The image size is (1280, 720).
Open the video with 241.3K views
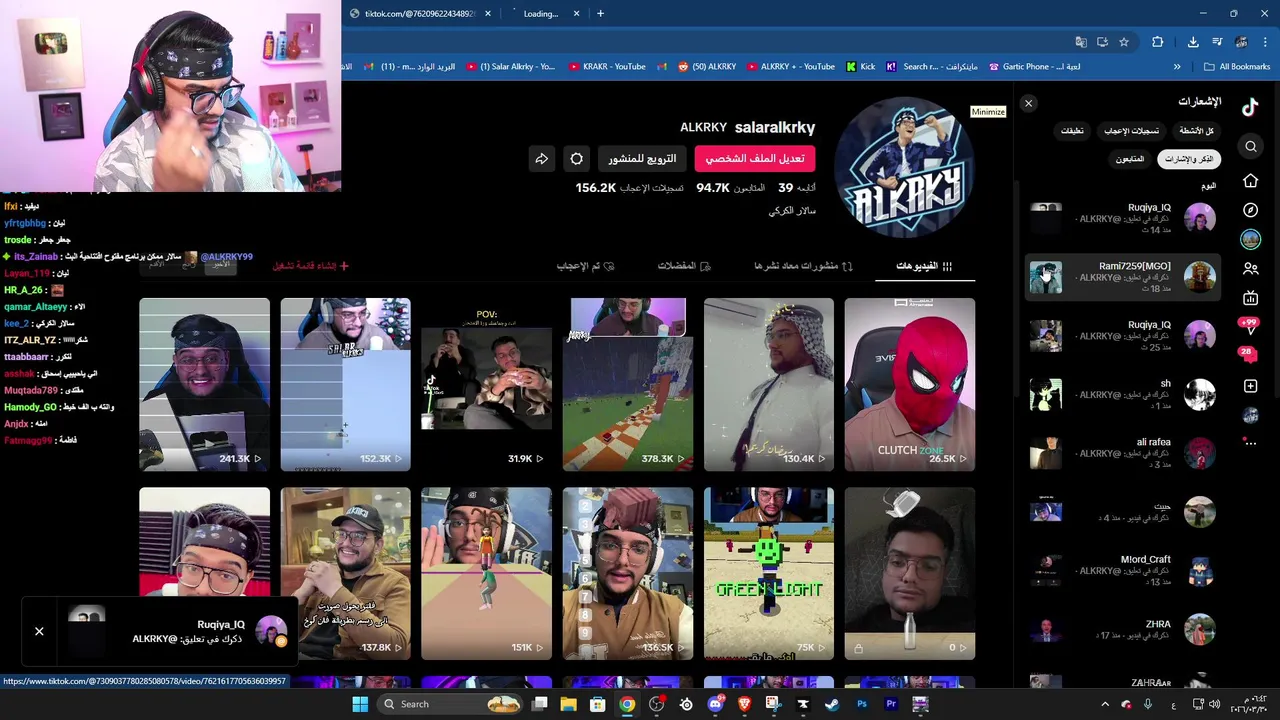click(x=205, y=384)
